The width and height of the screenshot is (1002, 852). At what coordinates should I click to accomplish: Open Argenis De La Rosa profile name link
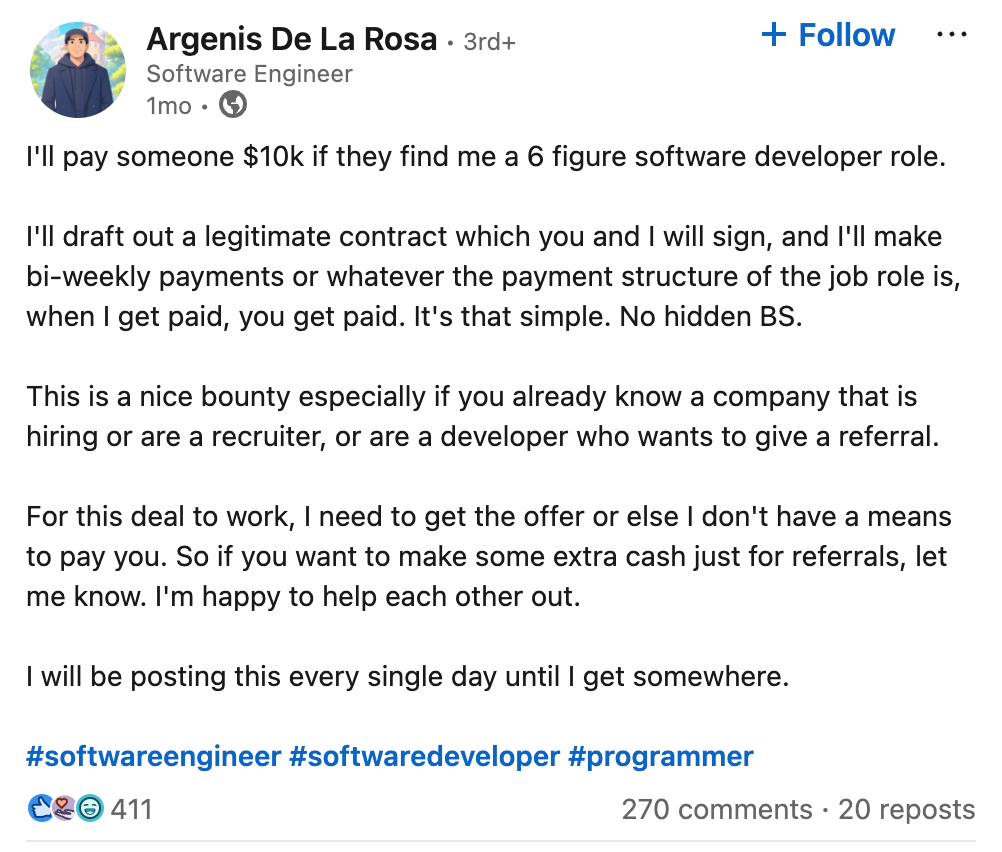coord(291,39)
